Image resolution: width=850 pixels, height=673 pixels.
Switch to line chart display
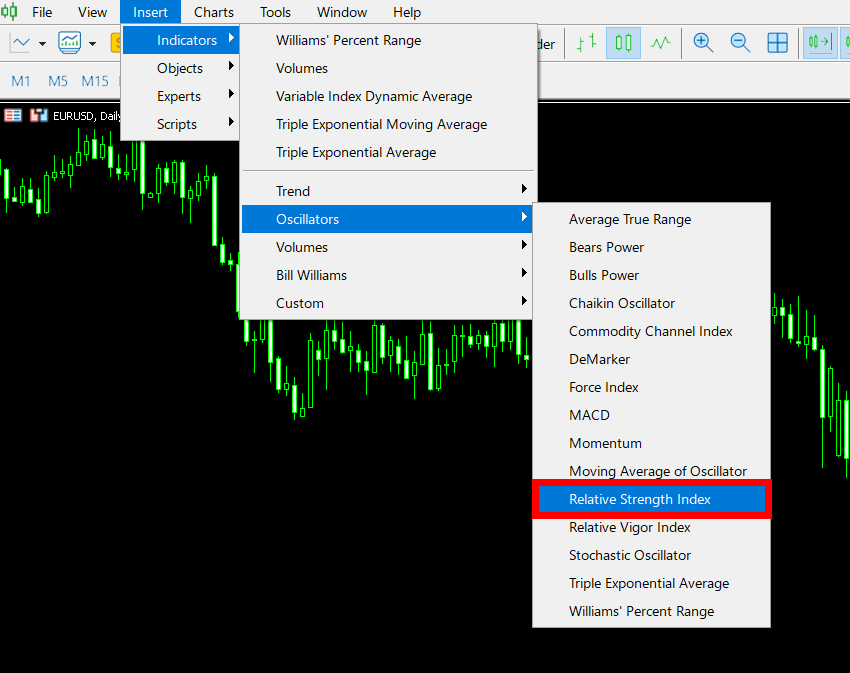pyautogui.click(x=660, y=43)
